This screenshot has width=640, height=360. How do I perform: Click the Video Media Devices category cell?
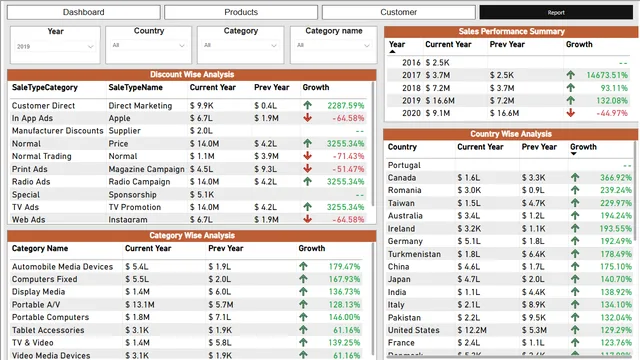coord(51,356)
